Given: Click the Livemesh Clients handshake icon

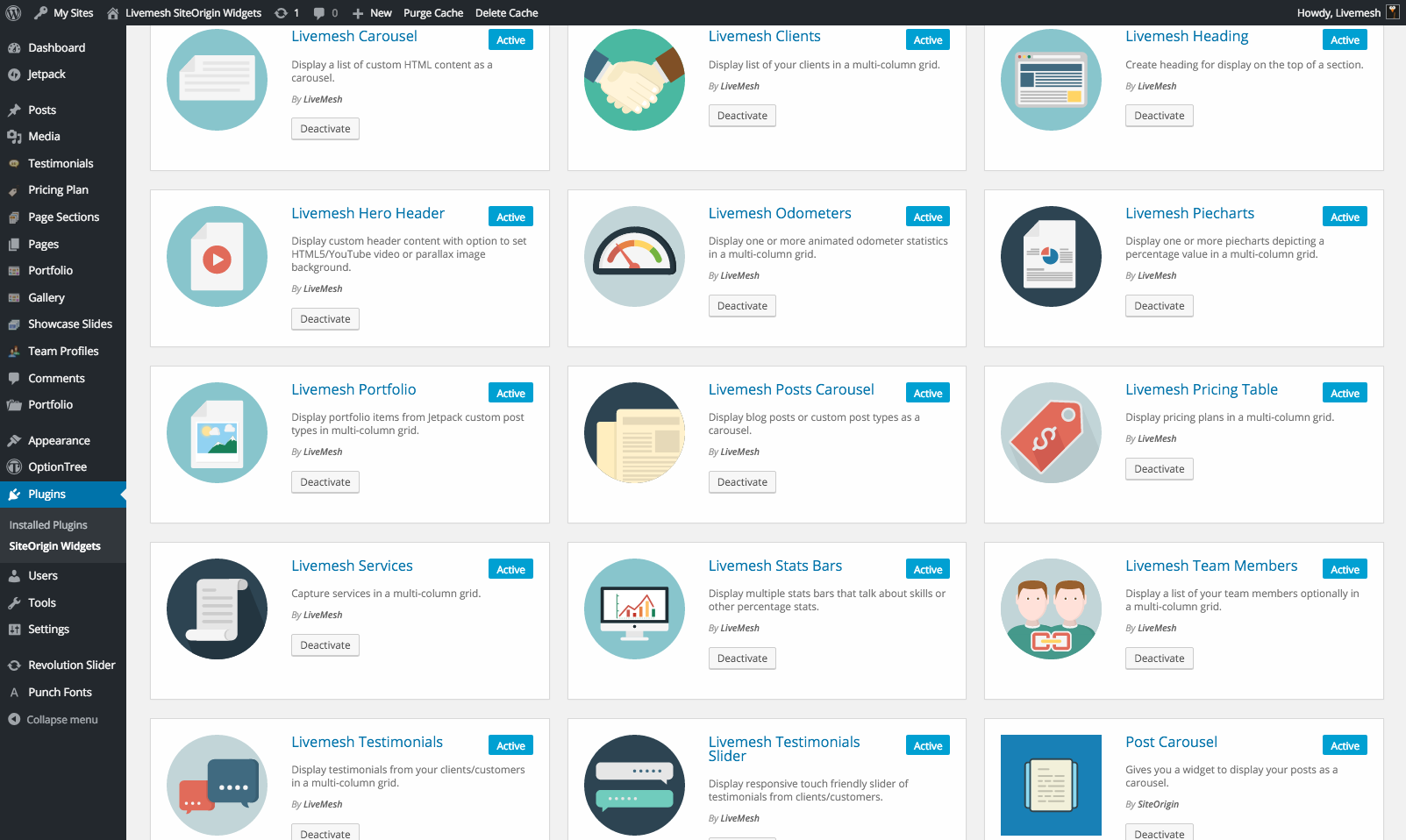Looking at the screenshot, I should (634, 80).
